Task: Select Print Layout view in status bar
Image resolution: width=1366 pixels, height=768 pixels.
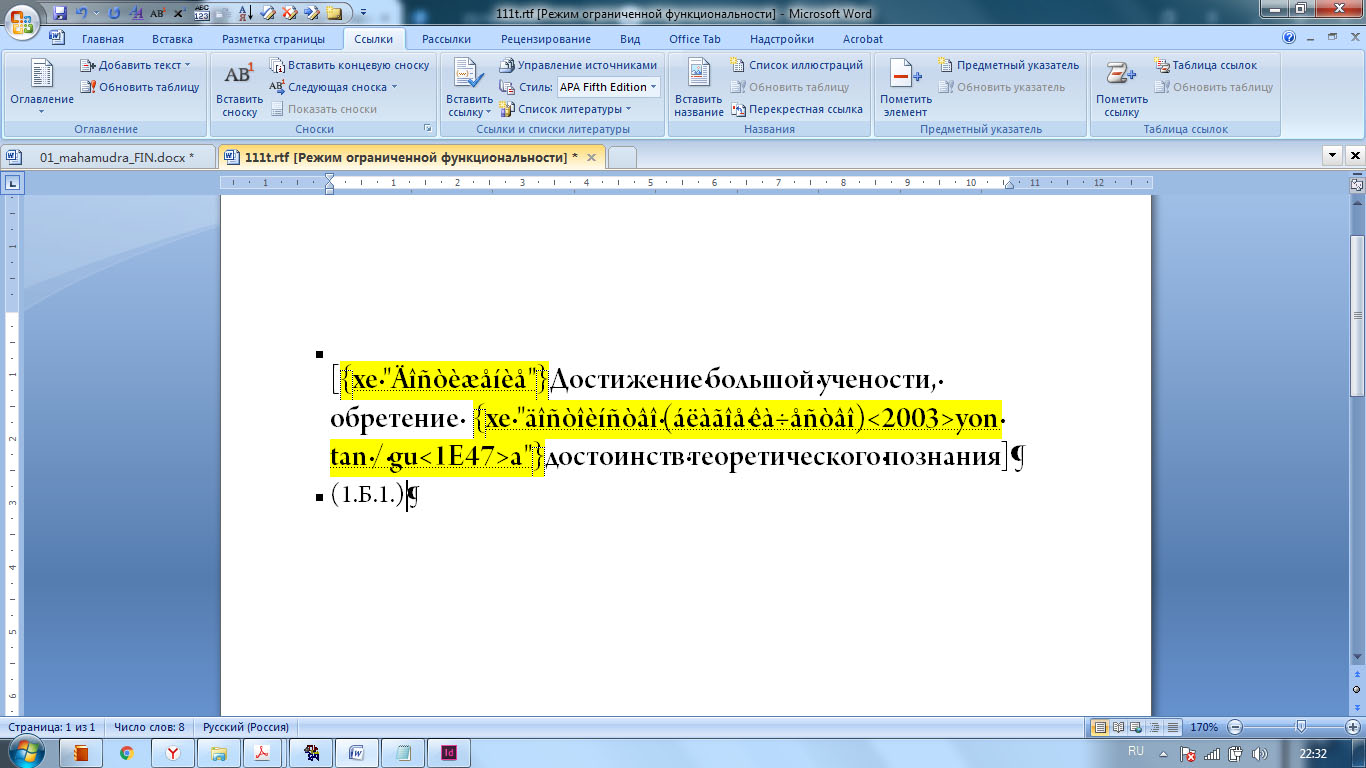Action: [x=1101, y=727]
